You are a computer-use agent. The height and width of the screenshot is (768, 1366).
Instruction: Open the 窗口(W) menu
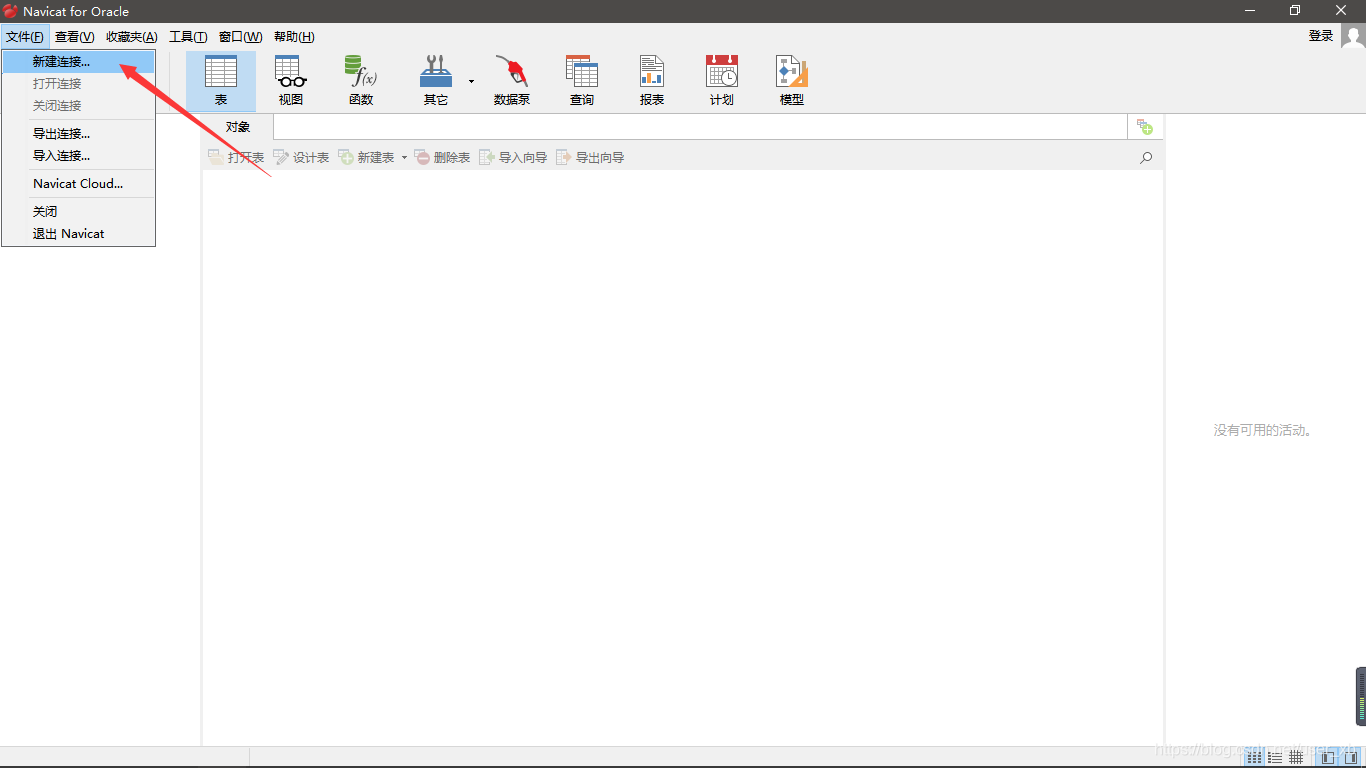[x=240, y=37]
